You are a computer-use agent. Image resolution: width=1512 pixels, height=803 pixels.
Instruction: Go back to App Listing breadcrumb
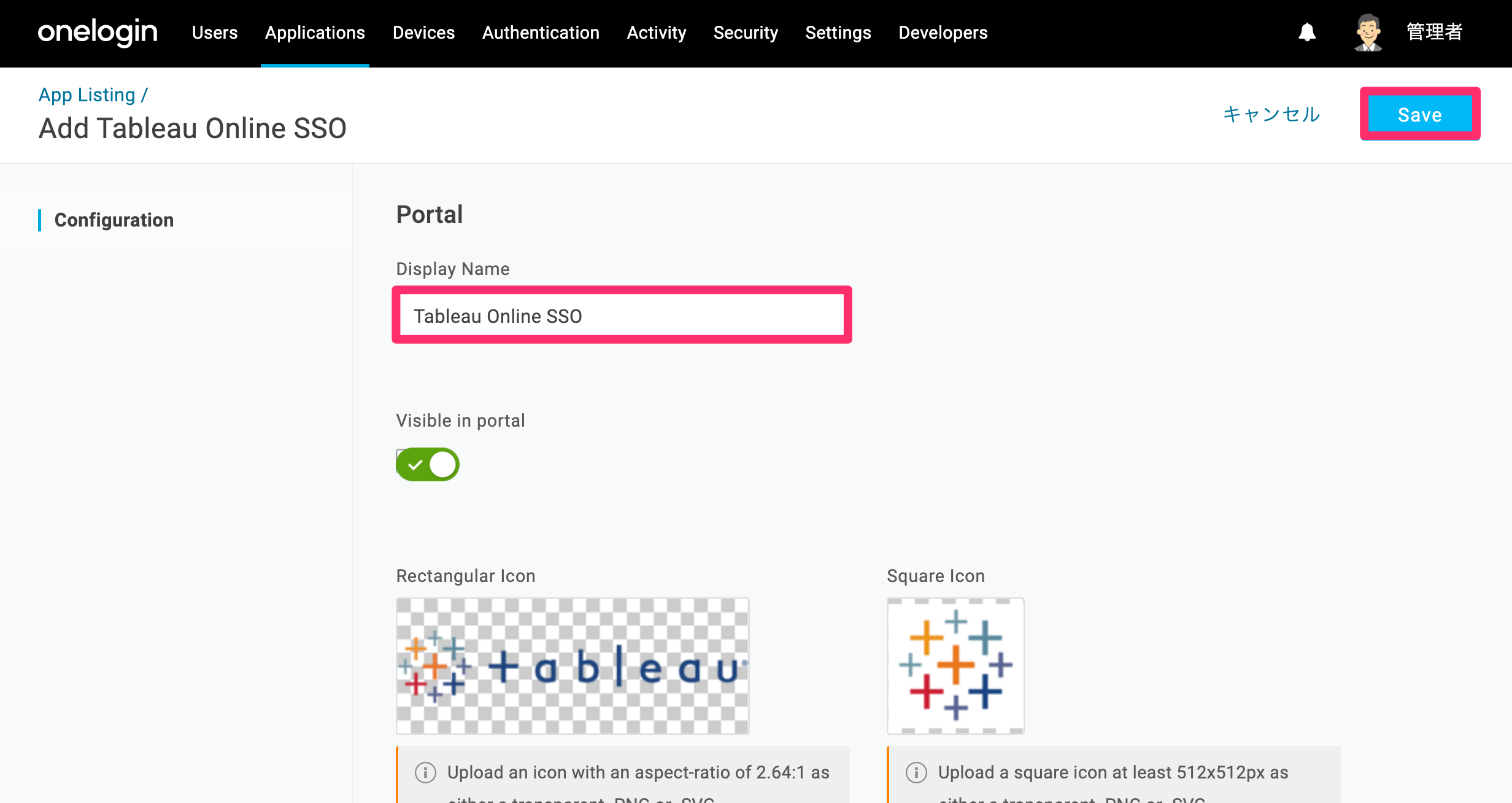[x=87, y=95]
